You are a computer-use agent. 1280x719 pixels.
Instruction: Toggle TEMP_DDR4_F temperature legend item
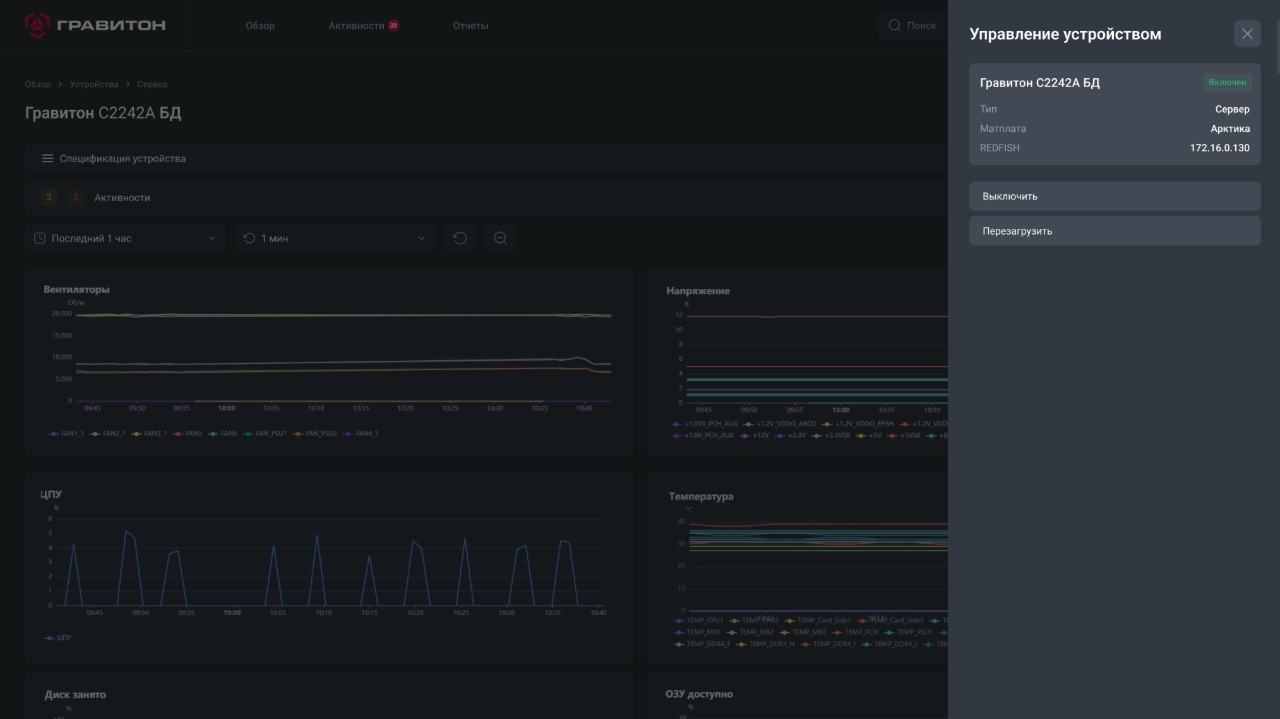click(702, 644)
